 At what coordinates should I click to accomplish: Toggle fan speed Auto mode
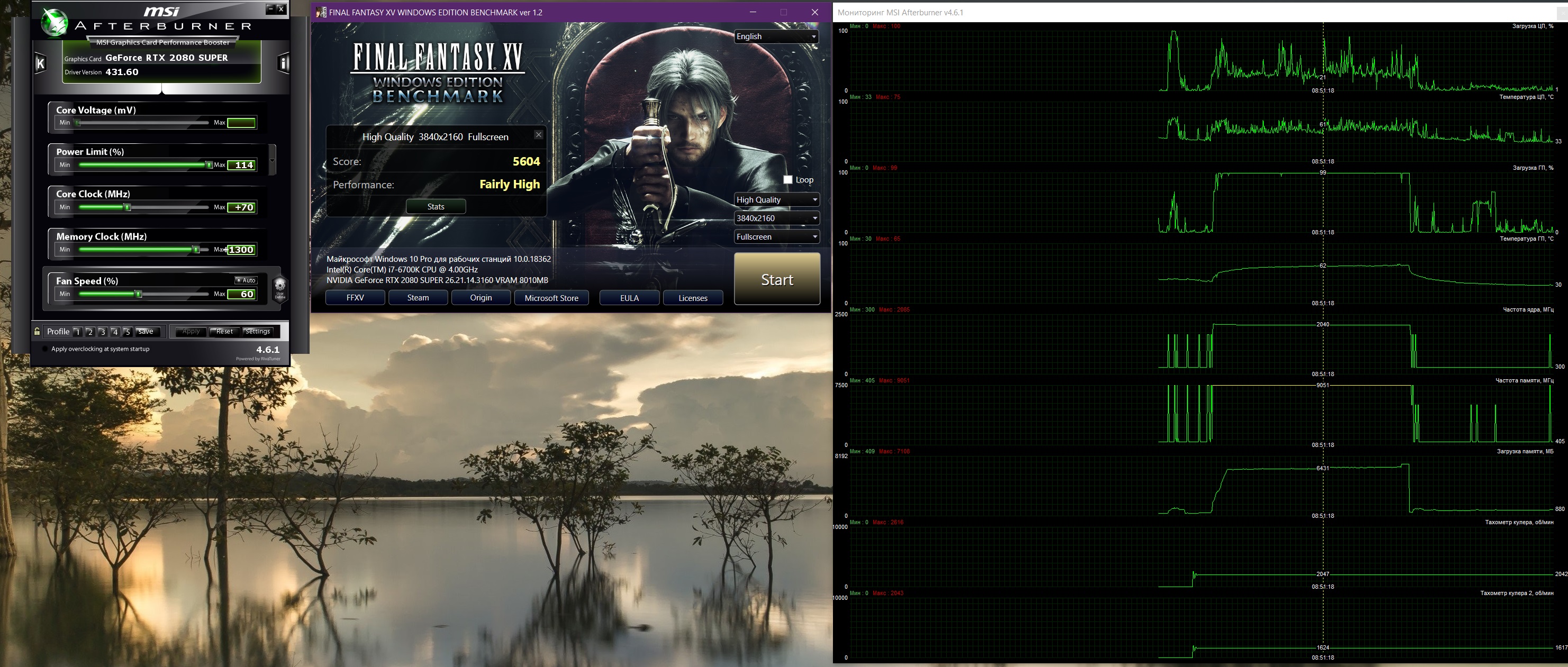[x=247, y=280]
